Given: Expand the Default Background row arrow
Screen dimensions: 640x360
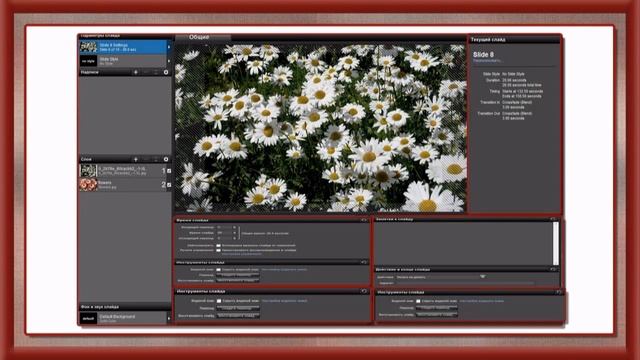Looking at the screenshot, I should point(169,318).
